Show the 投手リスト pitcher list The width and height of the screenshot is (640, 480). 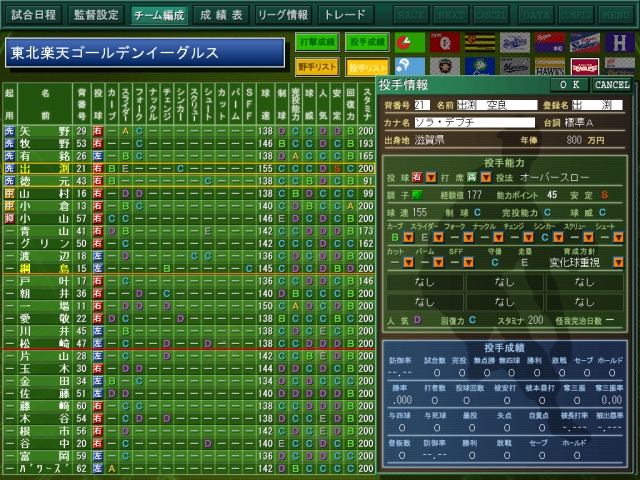click(x=367, y=67)
